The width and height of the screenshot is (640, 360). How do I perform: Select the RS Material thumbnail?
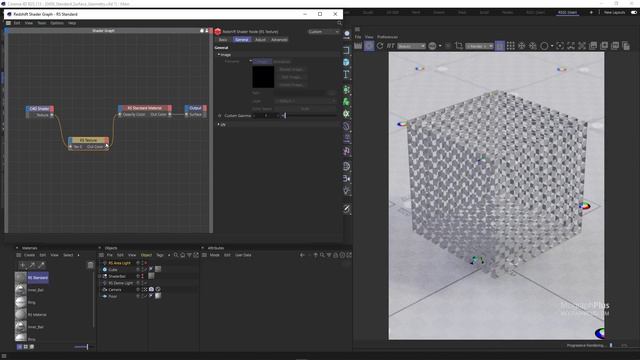[21, 315]
